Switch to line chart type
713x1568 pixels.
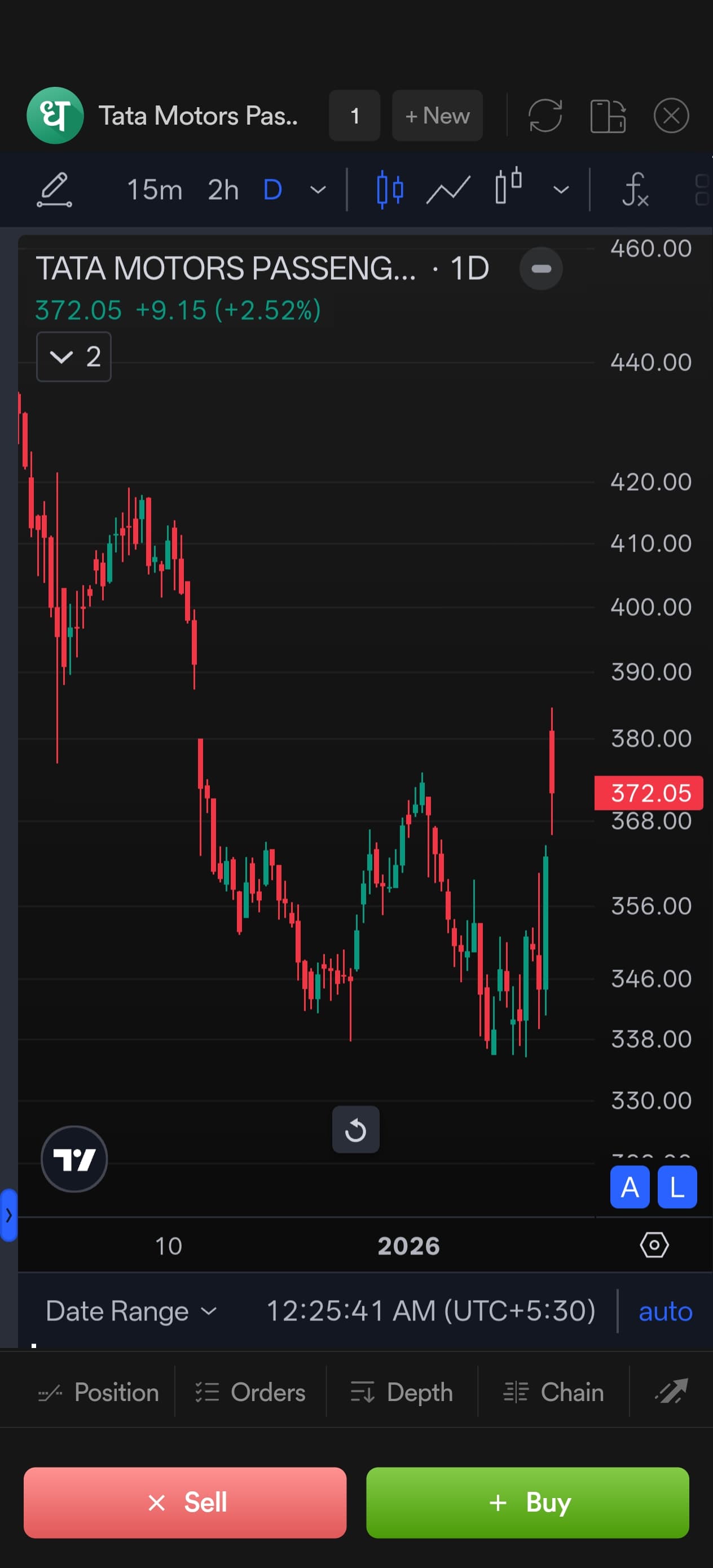click(x=448, y=190)
